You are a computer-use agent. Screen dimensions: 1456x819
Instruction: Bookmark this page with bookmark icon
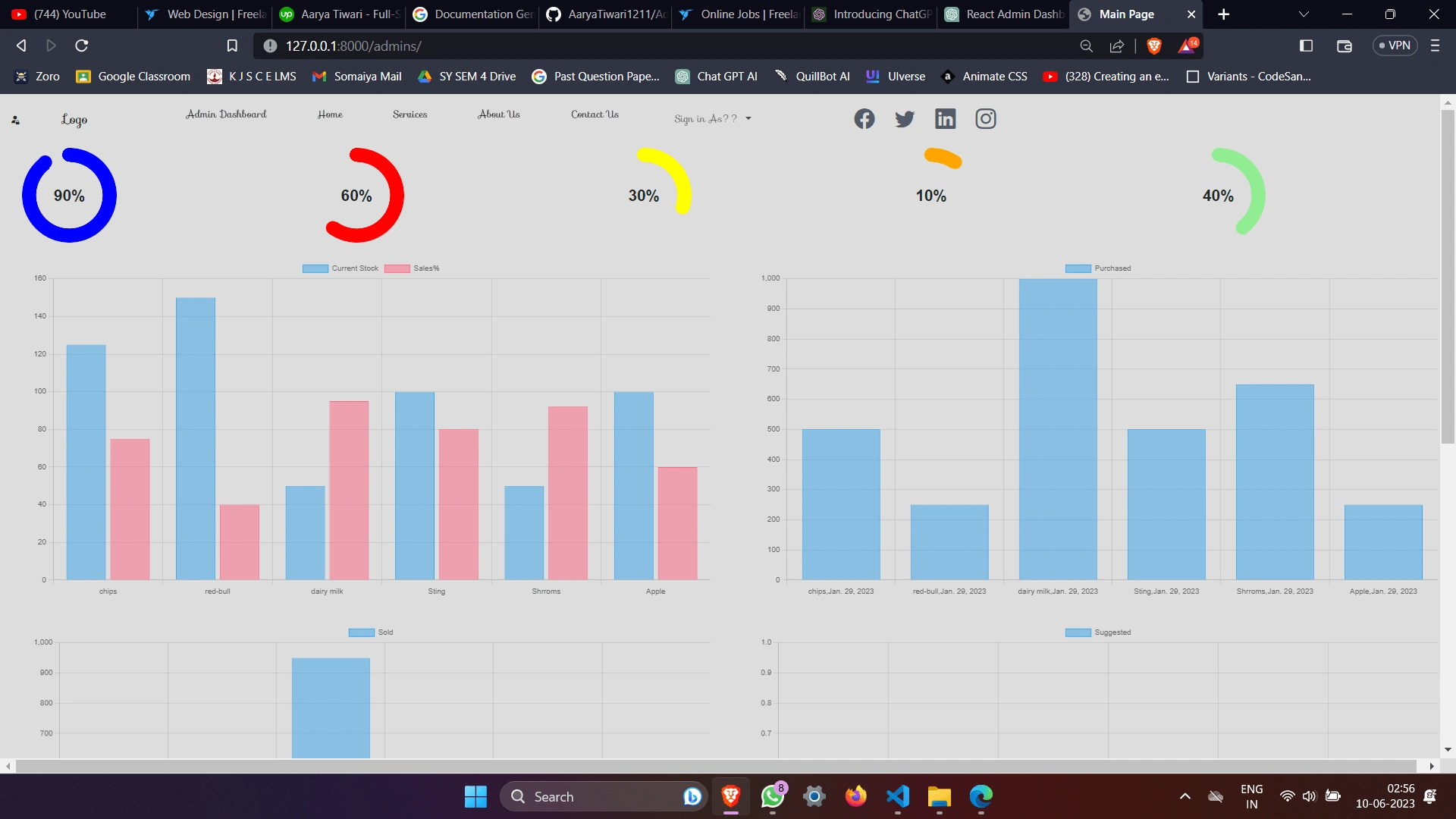[232, 46]
